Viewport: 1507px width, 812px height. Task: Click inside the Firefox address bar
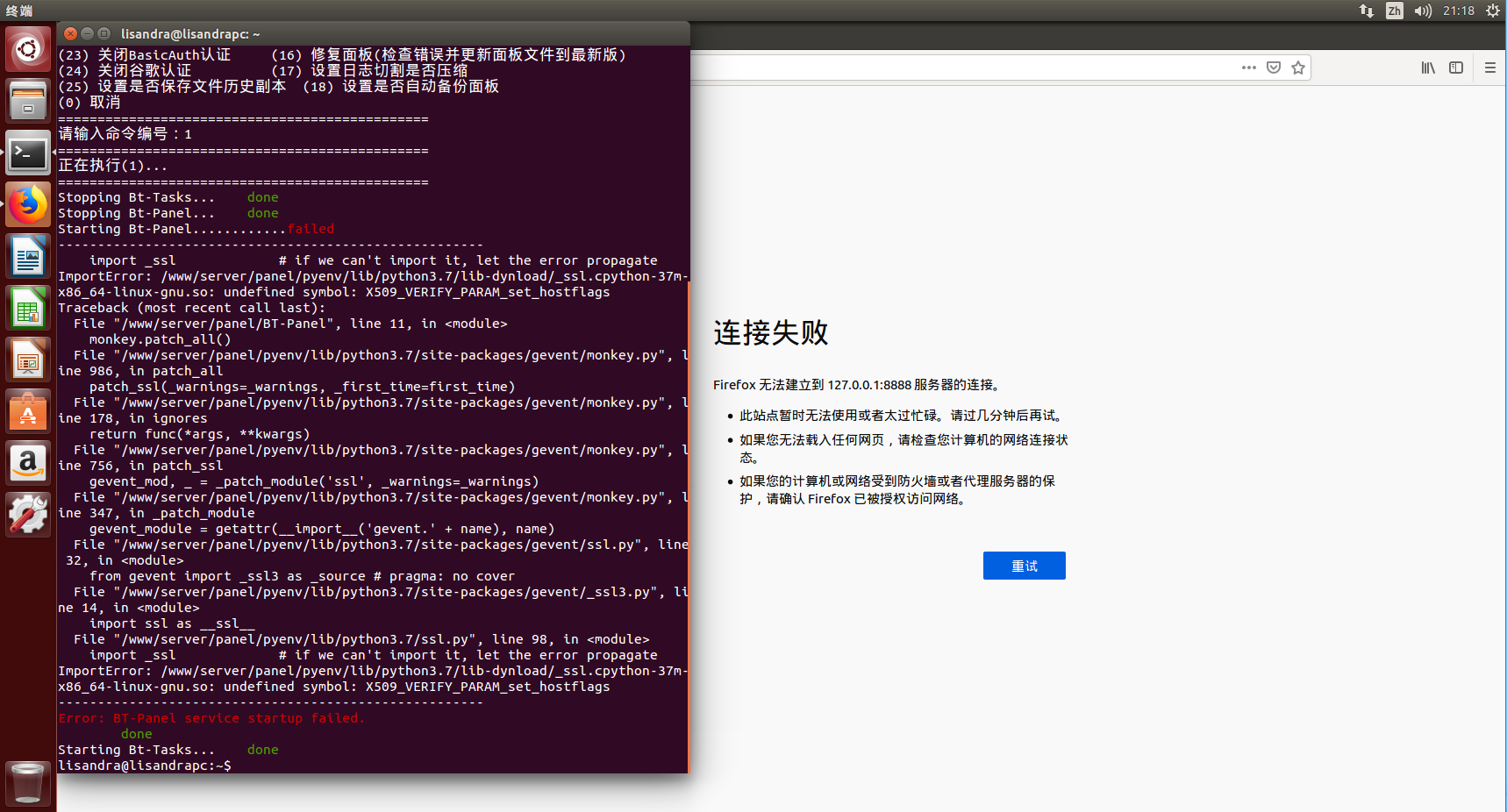(x=965, y=68)
